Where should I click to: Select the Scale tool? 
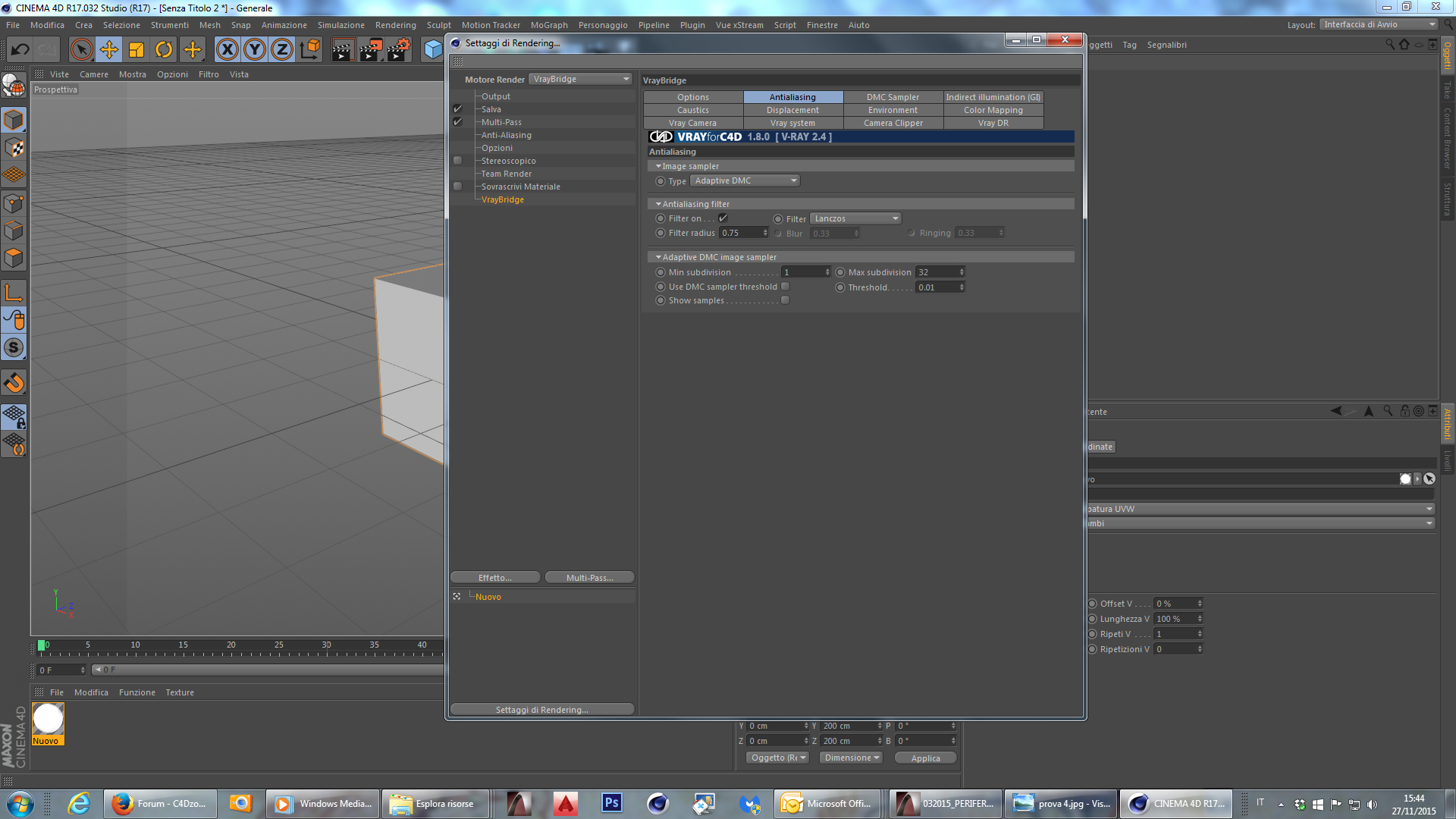click(136, 50)
